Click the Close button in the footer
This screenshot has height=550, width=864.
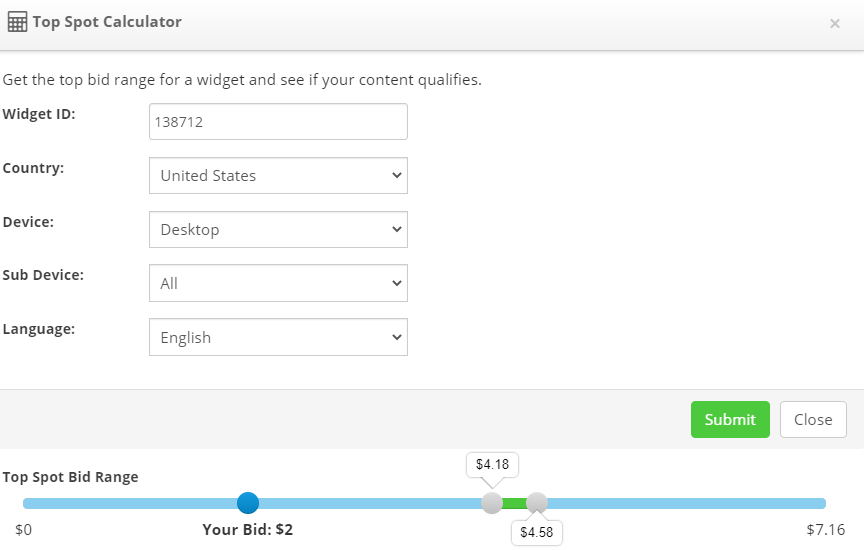813,419
